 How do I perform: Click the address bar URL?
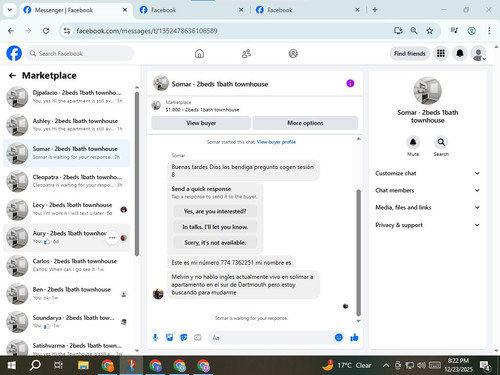(x=147, y=31)
